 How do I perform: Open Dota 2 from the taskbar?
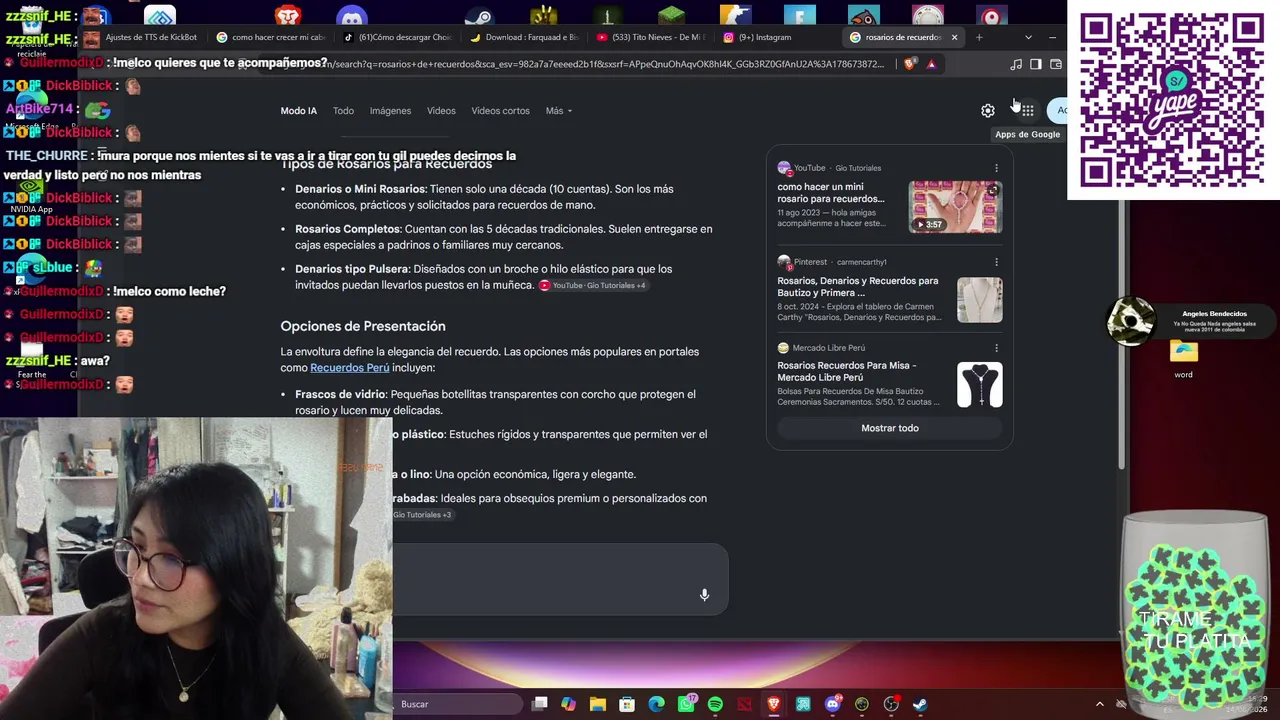coord(744,704)
